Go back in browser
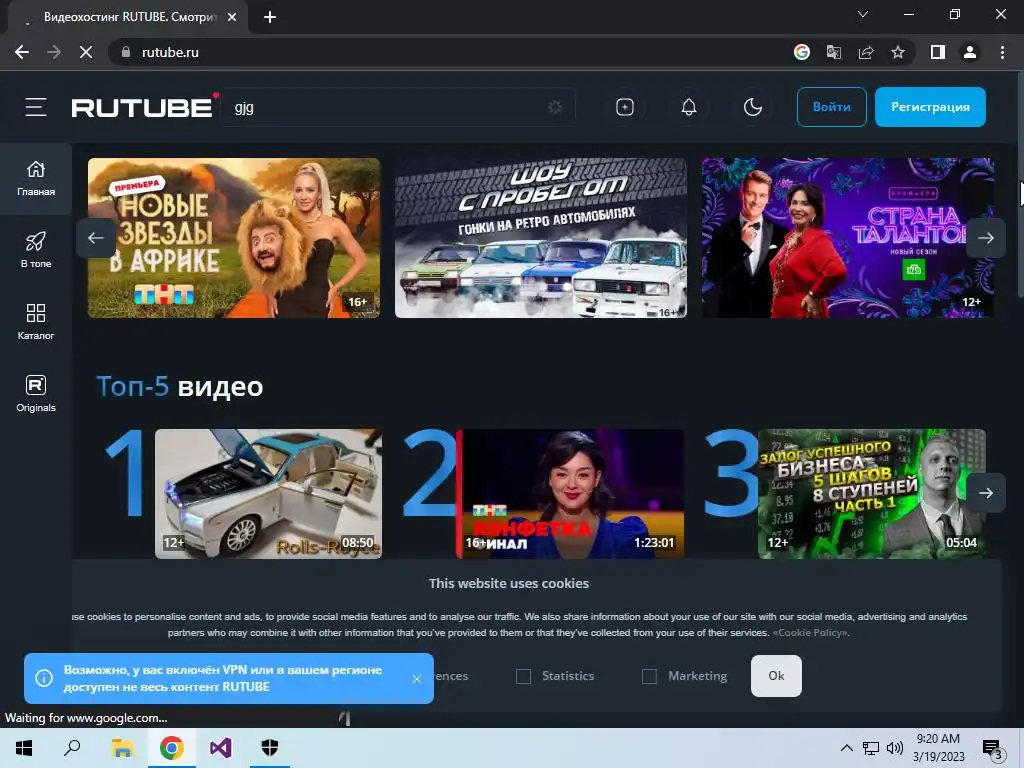1024x768 pixels. pyautogui.click(x=22, y=52)
